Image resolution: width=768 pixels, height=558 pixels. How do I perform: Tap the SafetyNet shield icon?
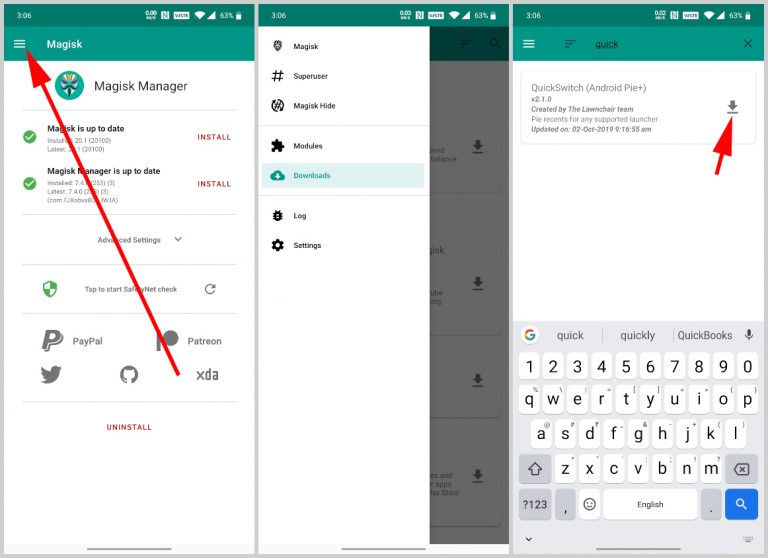[x=50, y=289]
